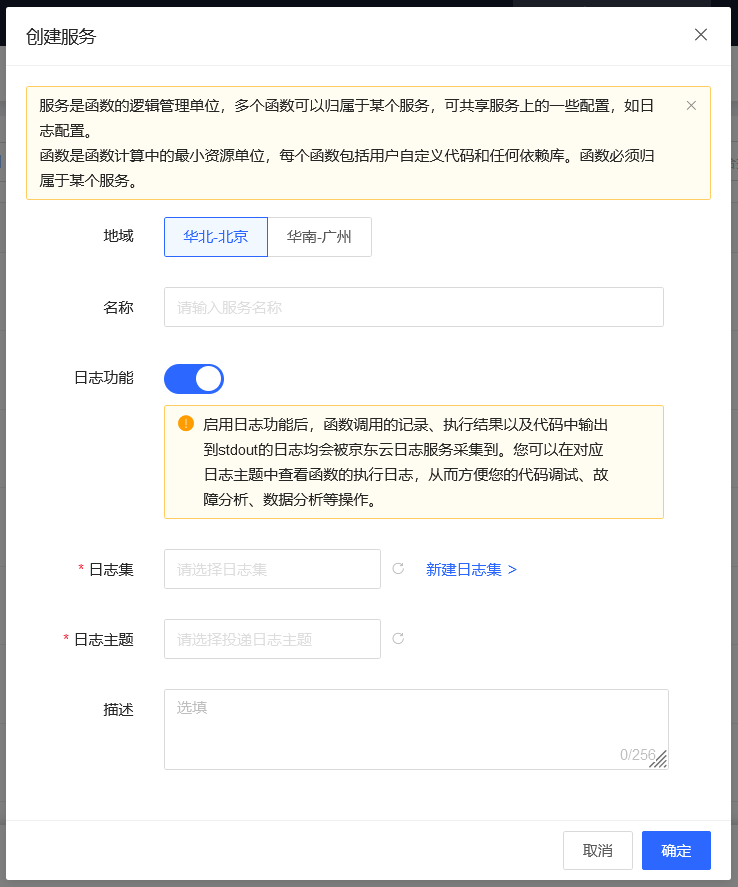This screenshot has height=887, width=738.
Task: Click the 新建日志集 link
Action: click(464, 570)
